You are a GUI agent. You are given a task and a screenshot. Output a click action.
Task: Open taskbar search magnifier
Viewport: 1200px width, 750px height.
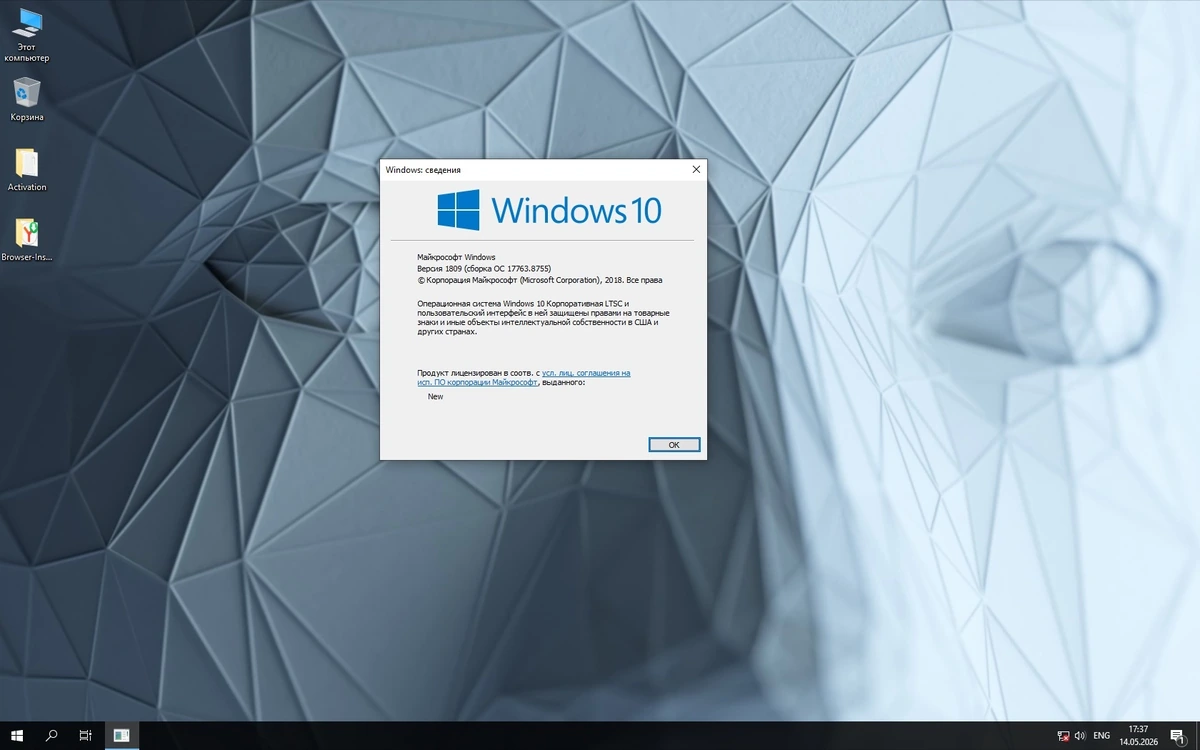[52, 735]
